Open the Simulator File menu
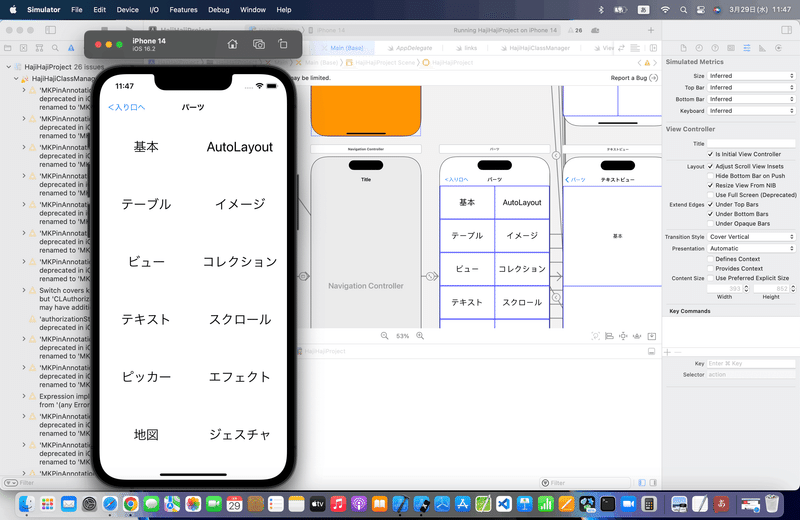Screen dimensions: 800x520 tap(77, 10)
